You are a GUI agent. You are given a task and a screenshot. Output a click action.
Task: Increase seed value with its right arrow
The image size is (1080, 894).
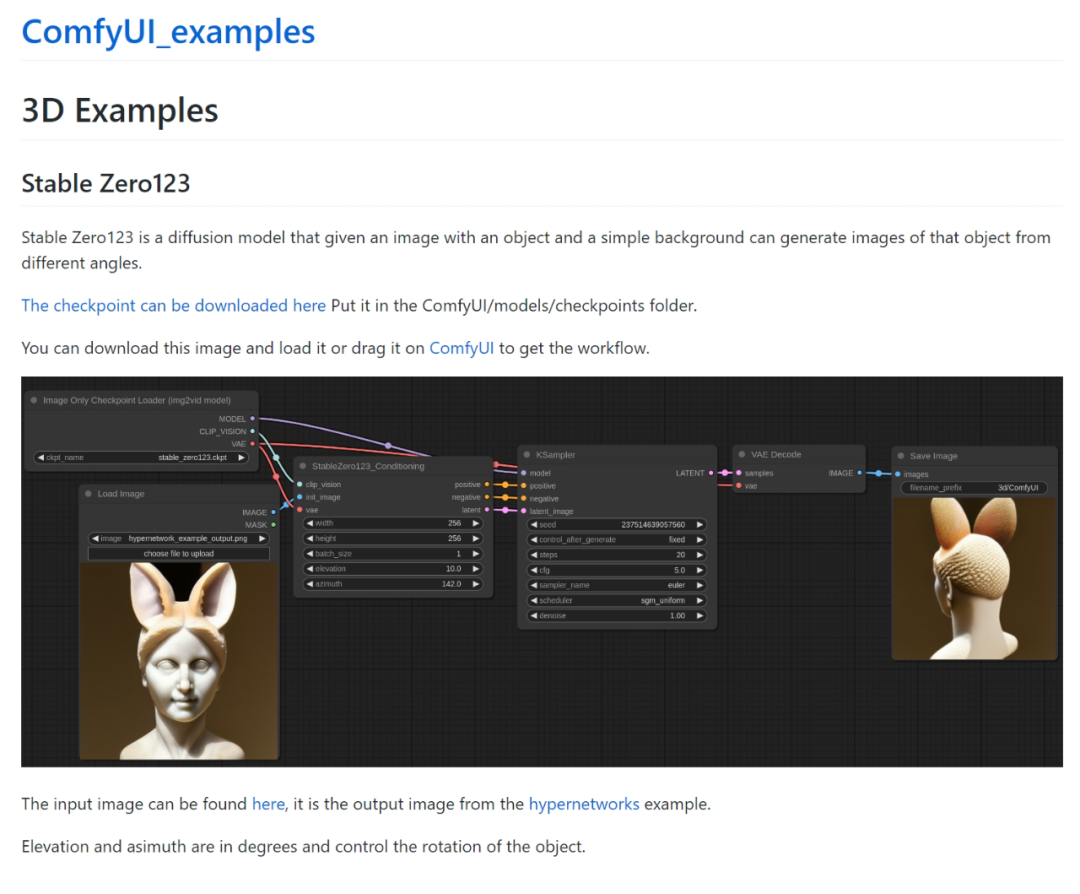click(x=700, y=525)
